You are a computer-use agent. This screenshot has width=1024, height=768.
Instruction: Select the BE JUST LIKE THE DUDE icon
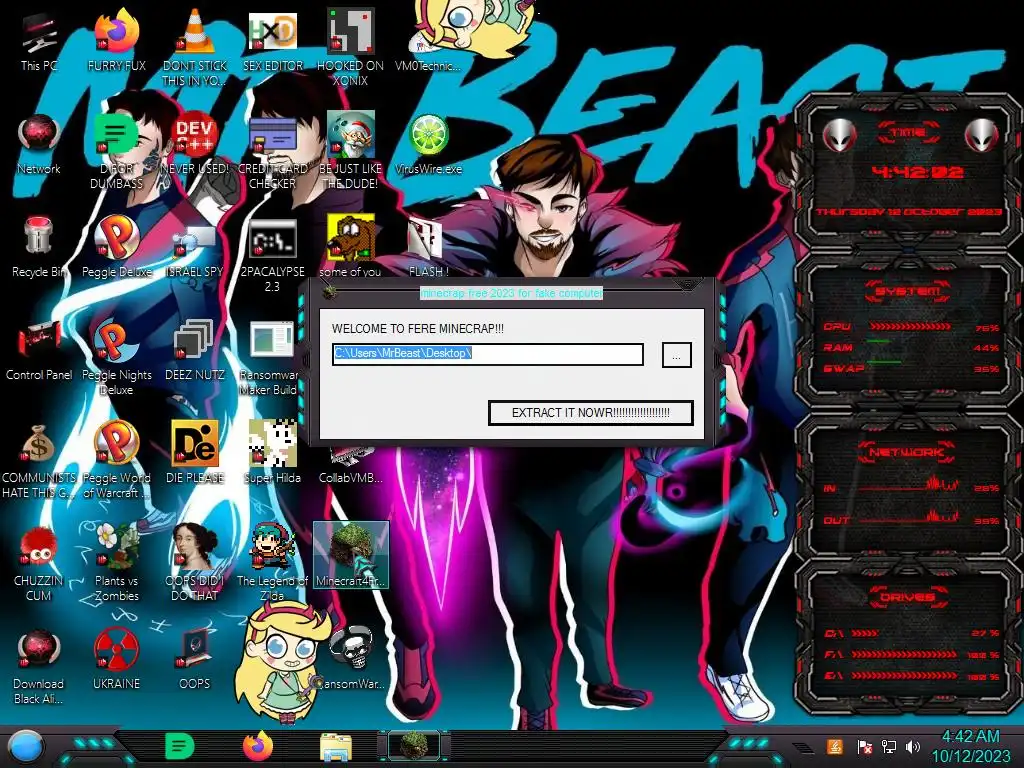[x=350, y=150]
